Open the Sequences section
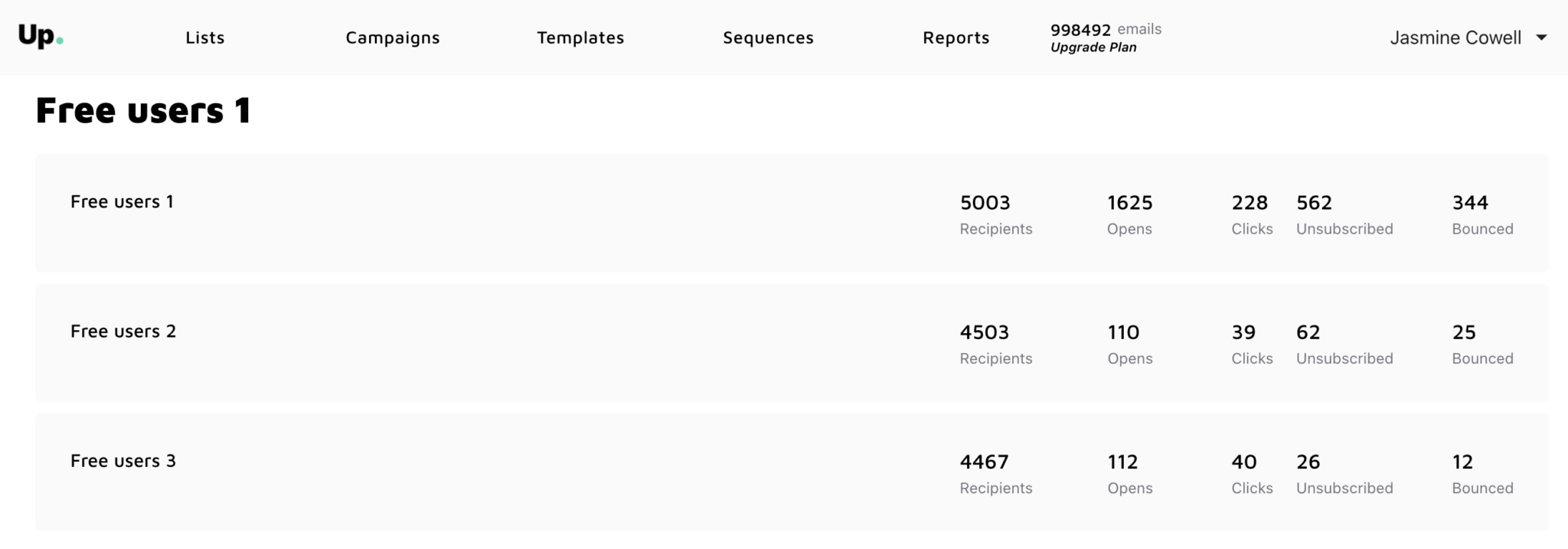The height and width of the screenshot is (549, 1568). click(x=768, y=38)
